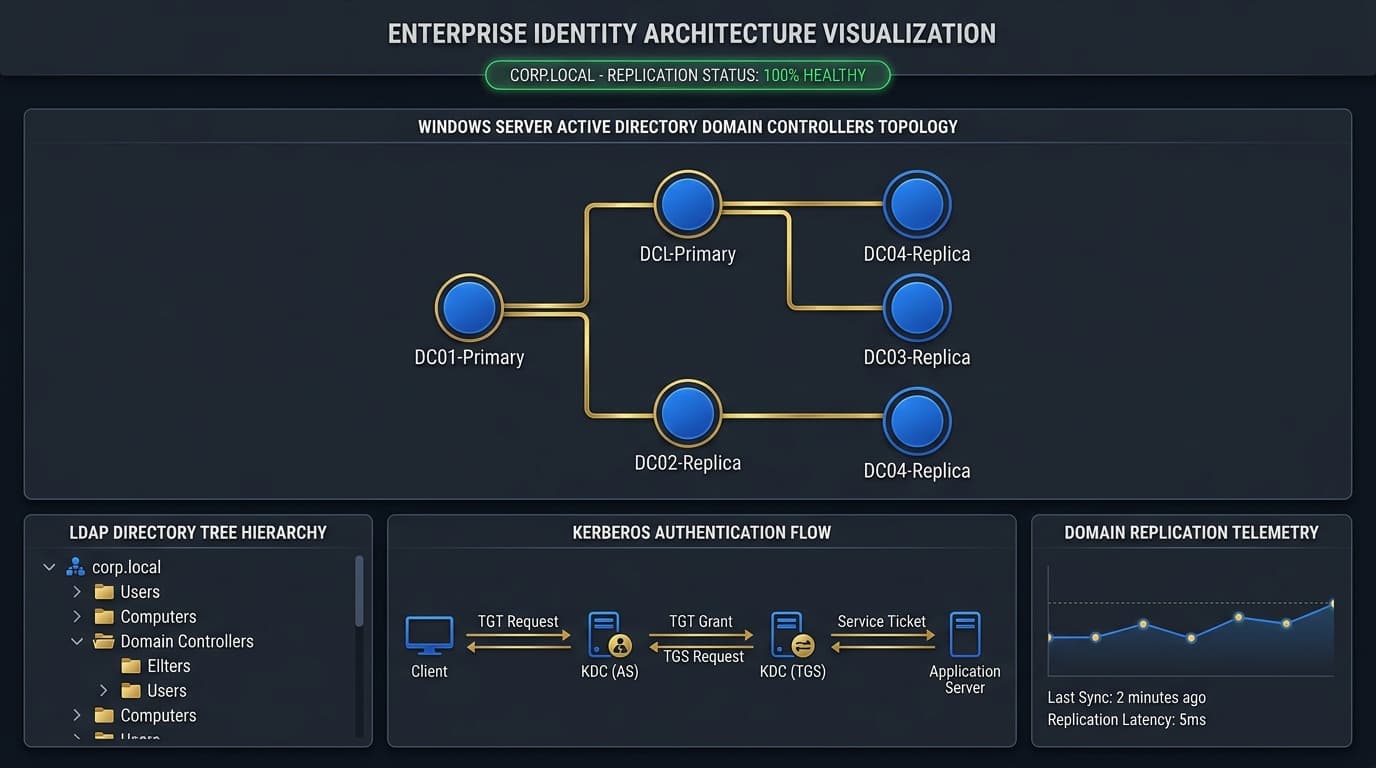Click the Domain Controllers Topology panel title
This screenshot has width=1376, height=768.
pyautogui.click(x=688, y=127)
